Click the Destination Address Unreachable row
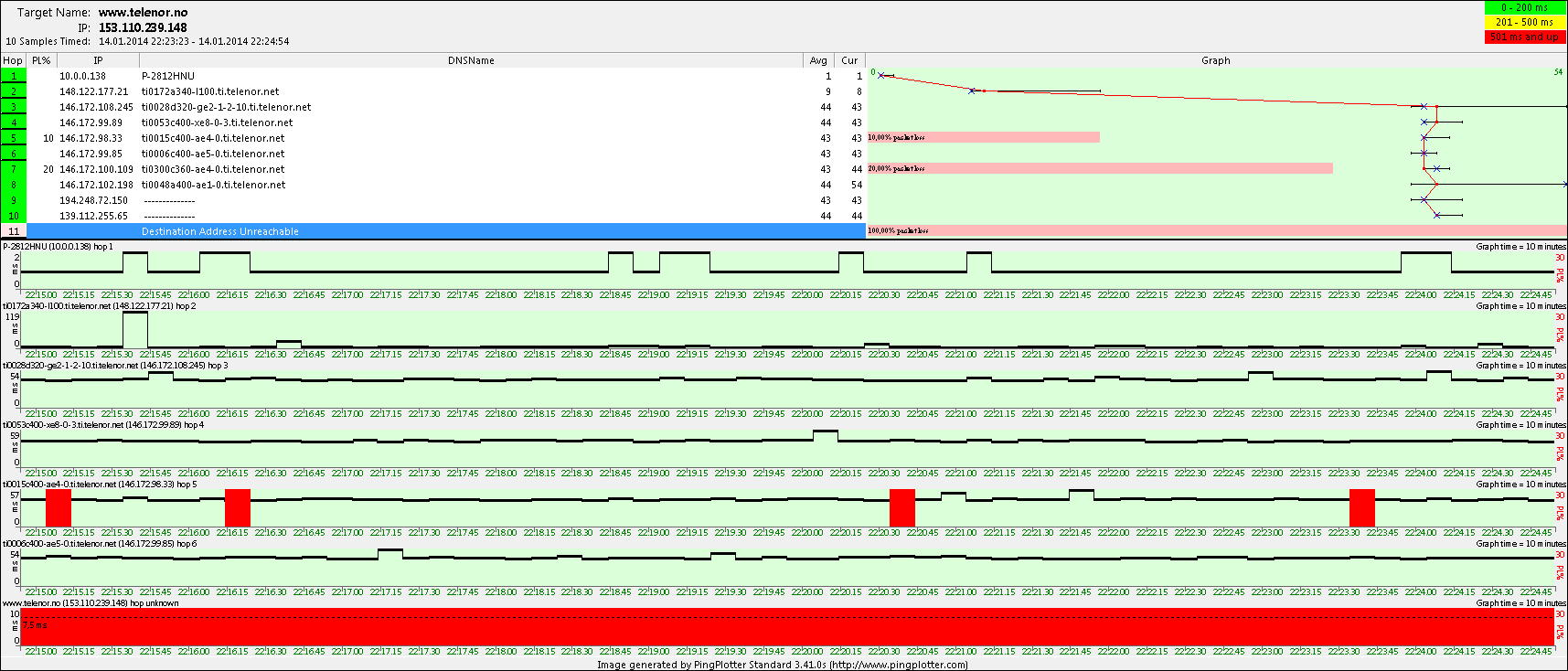The image size is (1568, 671). (x=446, y=231)
